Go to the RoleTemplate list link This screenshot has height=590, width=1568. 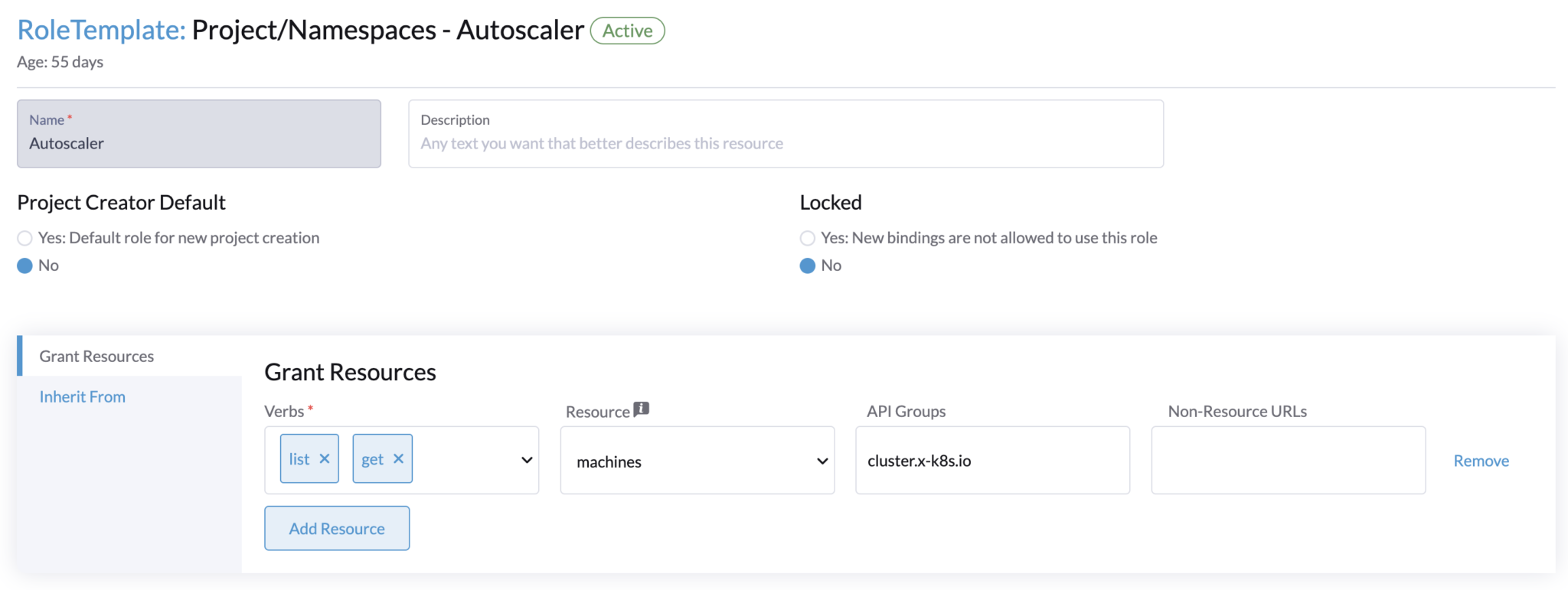(101, 30)
